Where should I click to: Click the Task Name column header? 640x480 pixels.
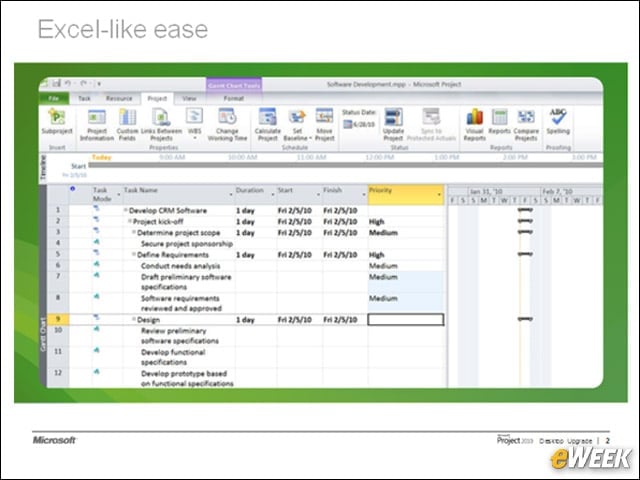tap(178, 194)
